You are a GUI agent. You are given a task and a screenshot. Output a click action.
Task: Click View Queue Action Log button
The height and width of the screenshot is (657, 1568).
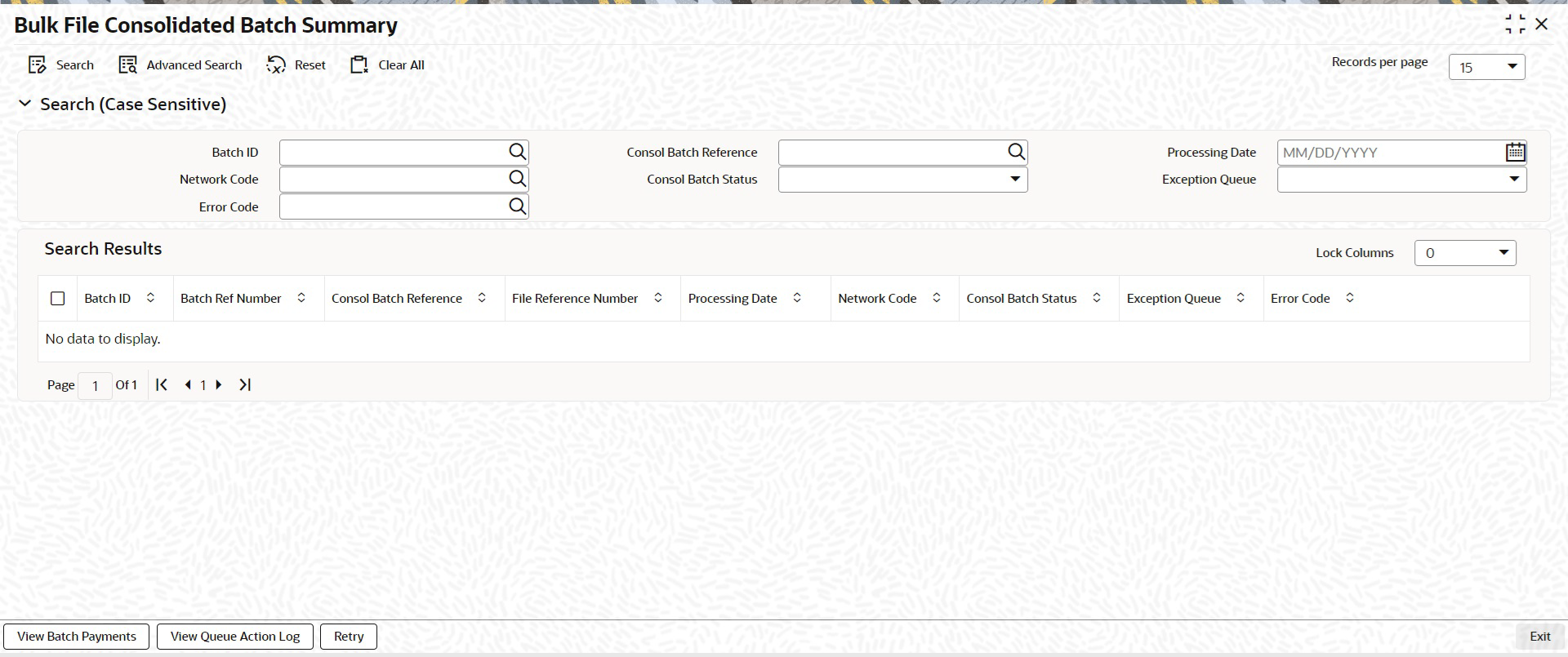click(x=235, y=637)
